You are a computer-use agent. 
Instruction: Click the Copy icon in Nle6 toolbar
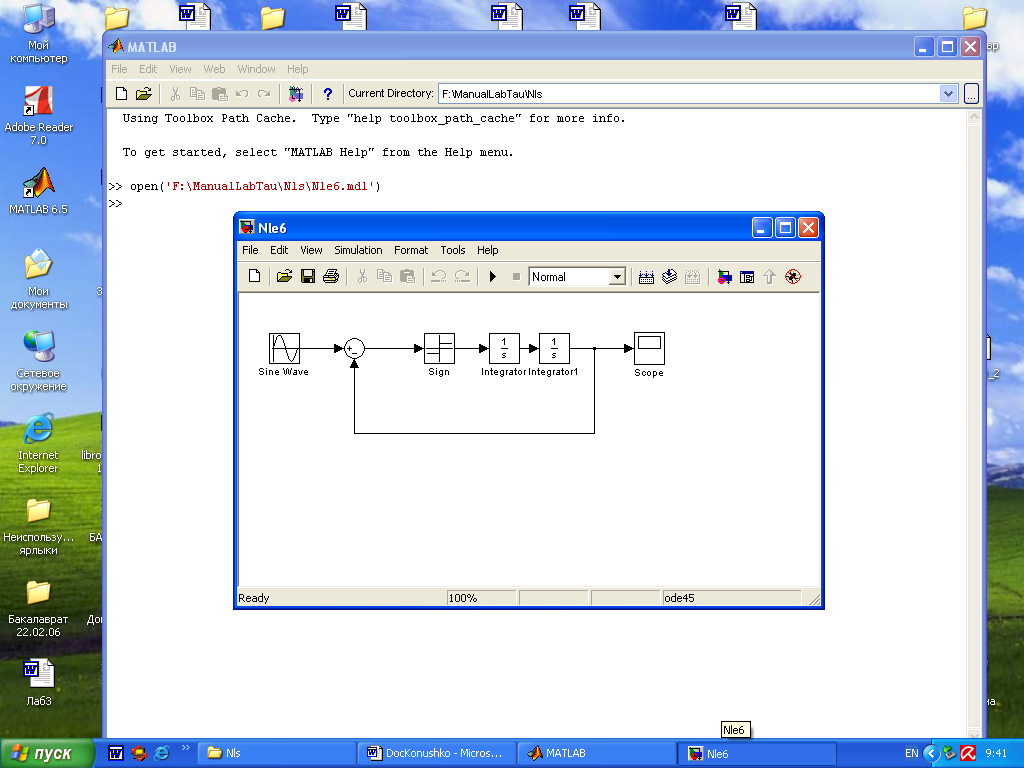(x=385, y=276)
